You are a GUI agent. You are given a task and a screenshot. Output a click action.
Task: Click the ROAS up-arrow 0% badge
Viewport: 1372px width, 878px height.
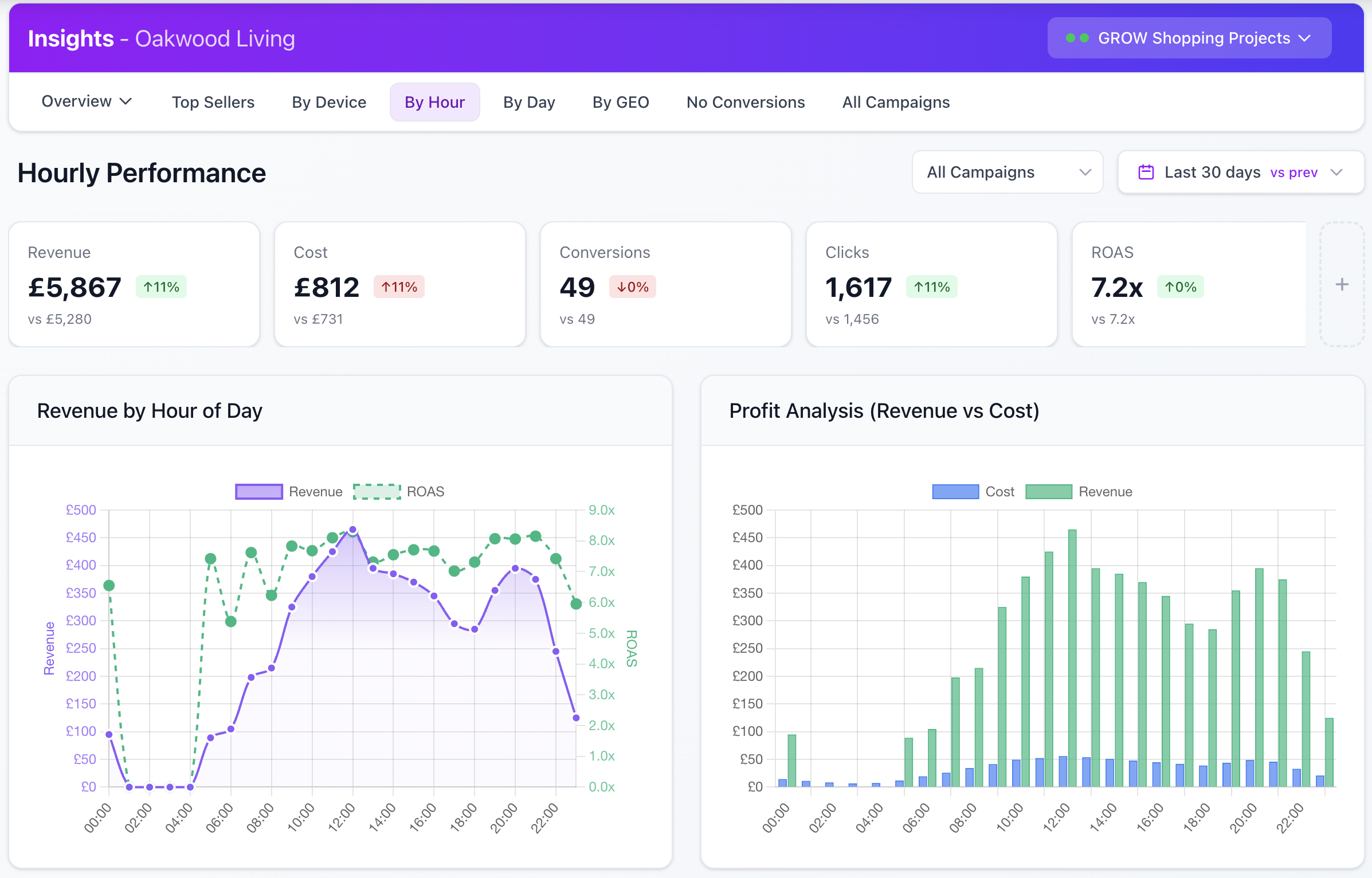(1180, 287)
